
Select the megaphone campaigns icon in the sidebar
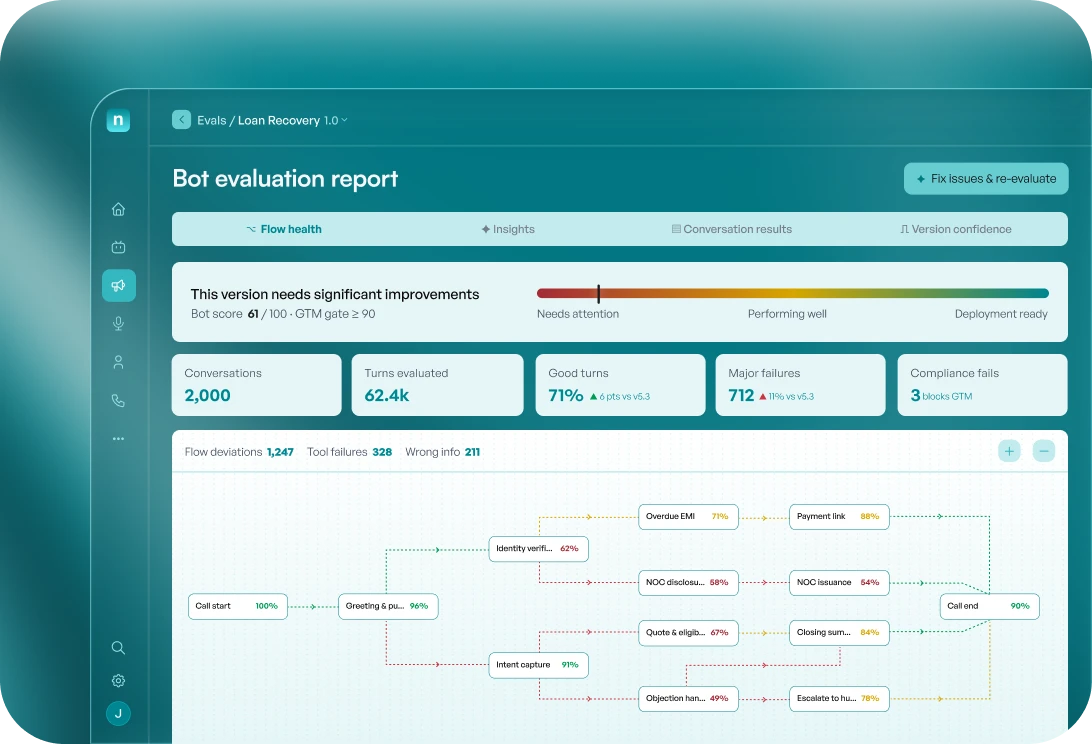click(118, 286)
